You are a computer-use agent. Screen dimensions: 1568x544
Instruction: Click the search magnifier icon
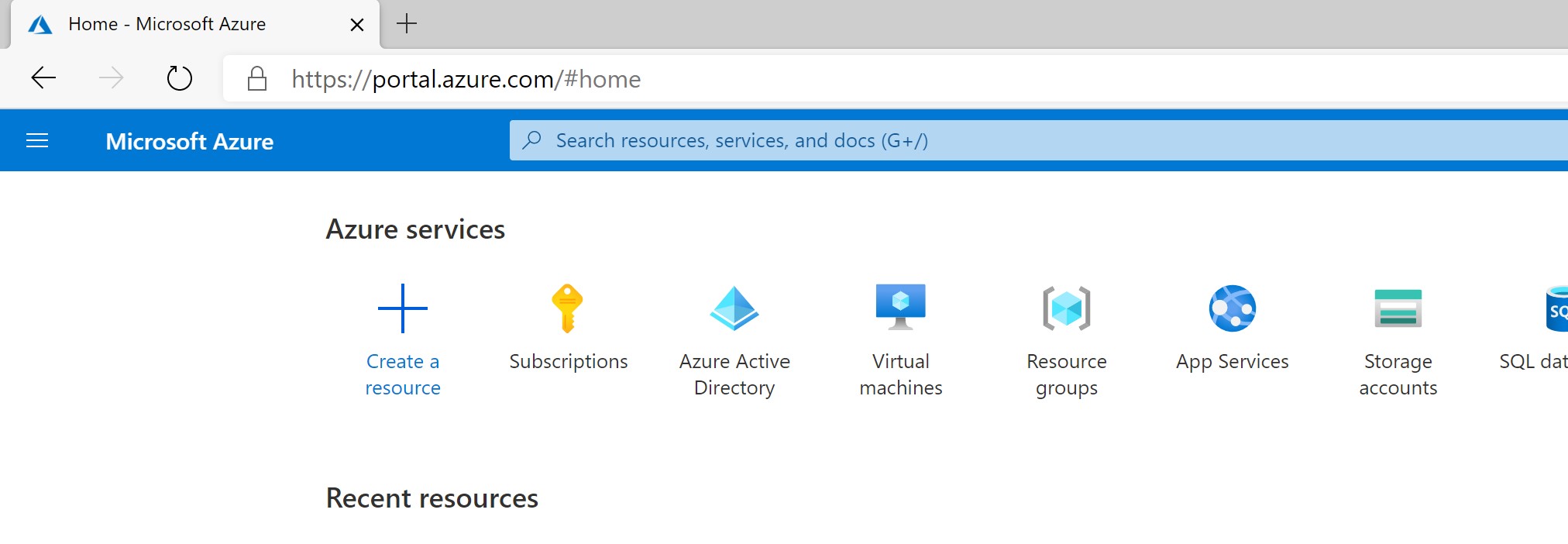(x=532, y=140)
